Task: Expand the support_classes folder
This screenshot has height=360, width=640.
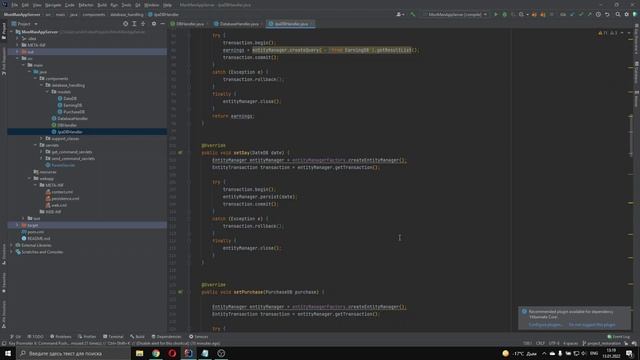Action: (x=41, y=139)
